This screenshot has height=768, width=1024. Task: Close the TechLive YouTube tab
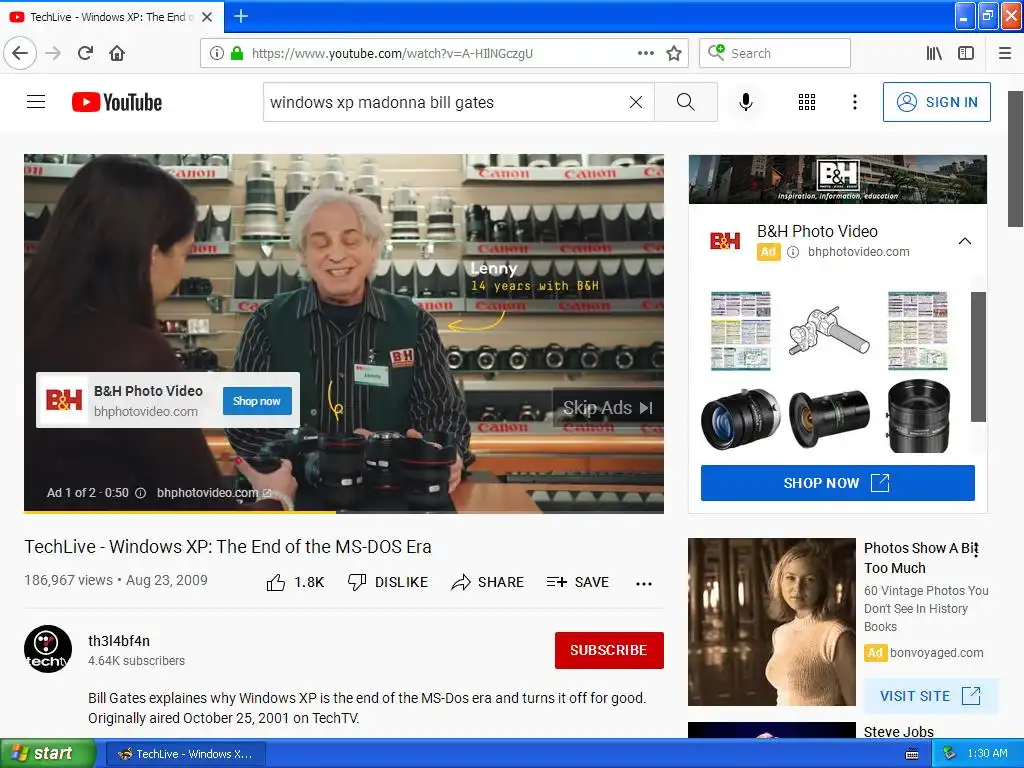[207, 17]
